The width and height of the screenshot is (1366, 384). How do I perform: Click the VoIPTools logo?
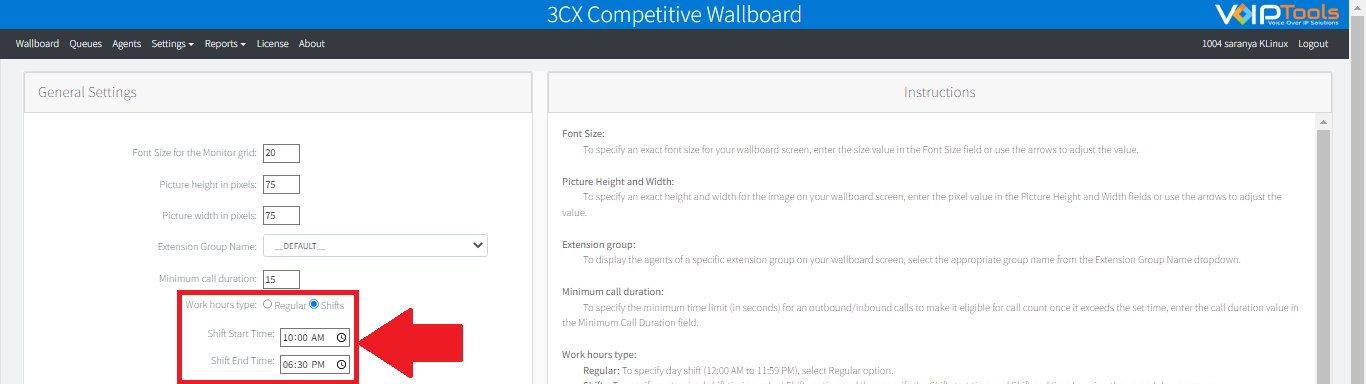point(1283,14)
